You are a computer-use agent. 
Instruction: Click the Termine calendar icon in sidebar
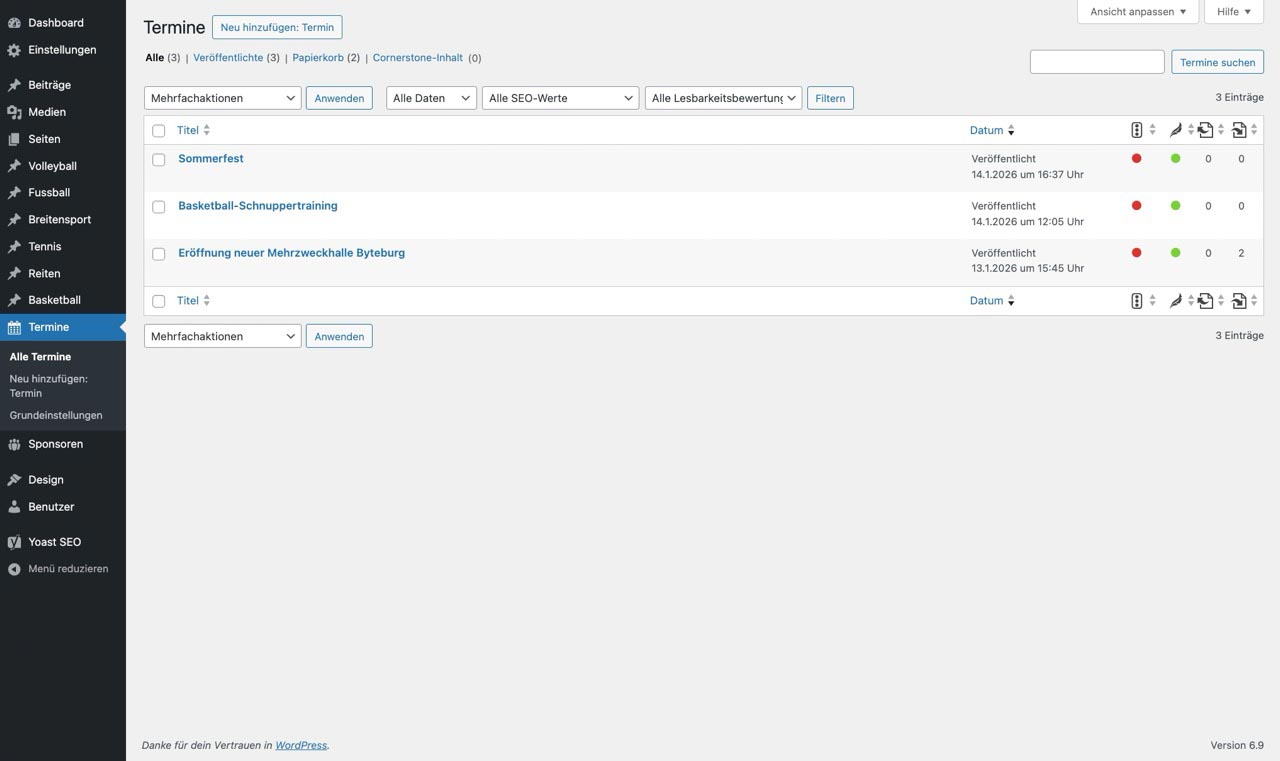click(x=14, y=327)
